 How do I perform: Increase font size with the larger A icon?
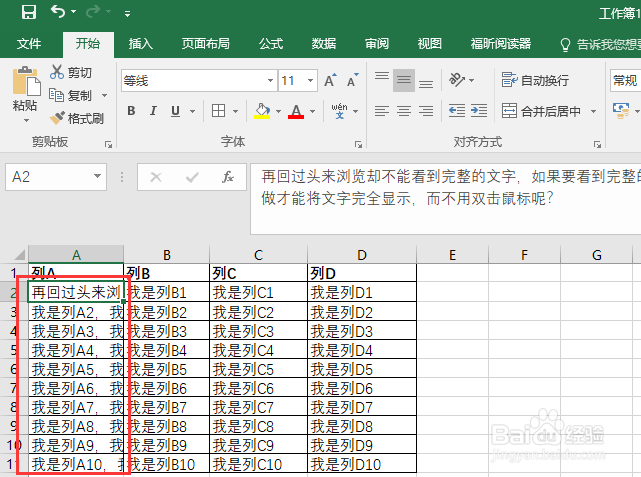pos(330,80)
